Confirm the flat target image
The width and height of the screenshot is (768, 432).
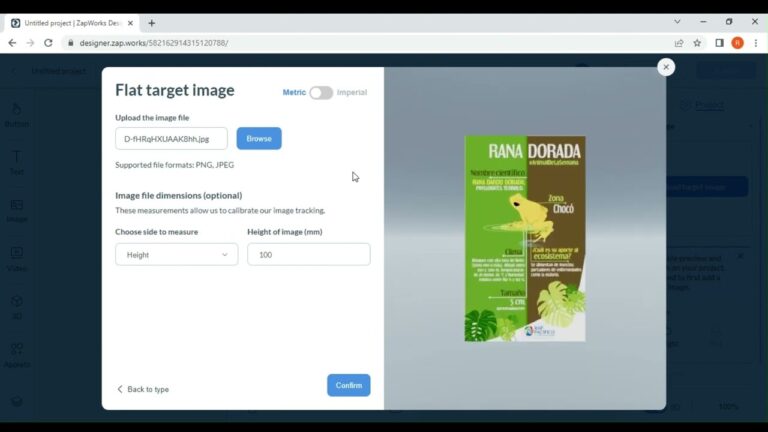[x=349, y=385]
